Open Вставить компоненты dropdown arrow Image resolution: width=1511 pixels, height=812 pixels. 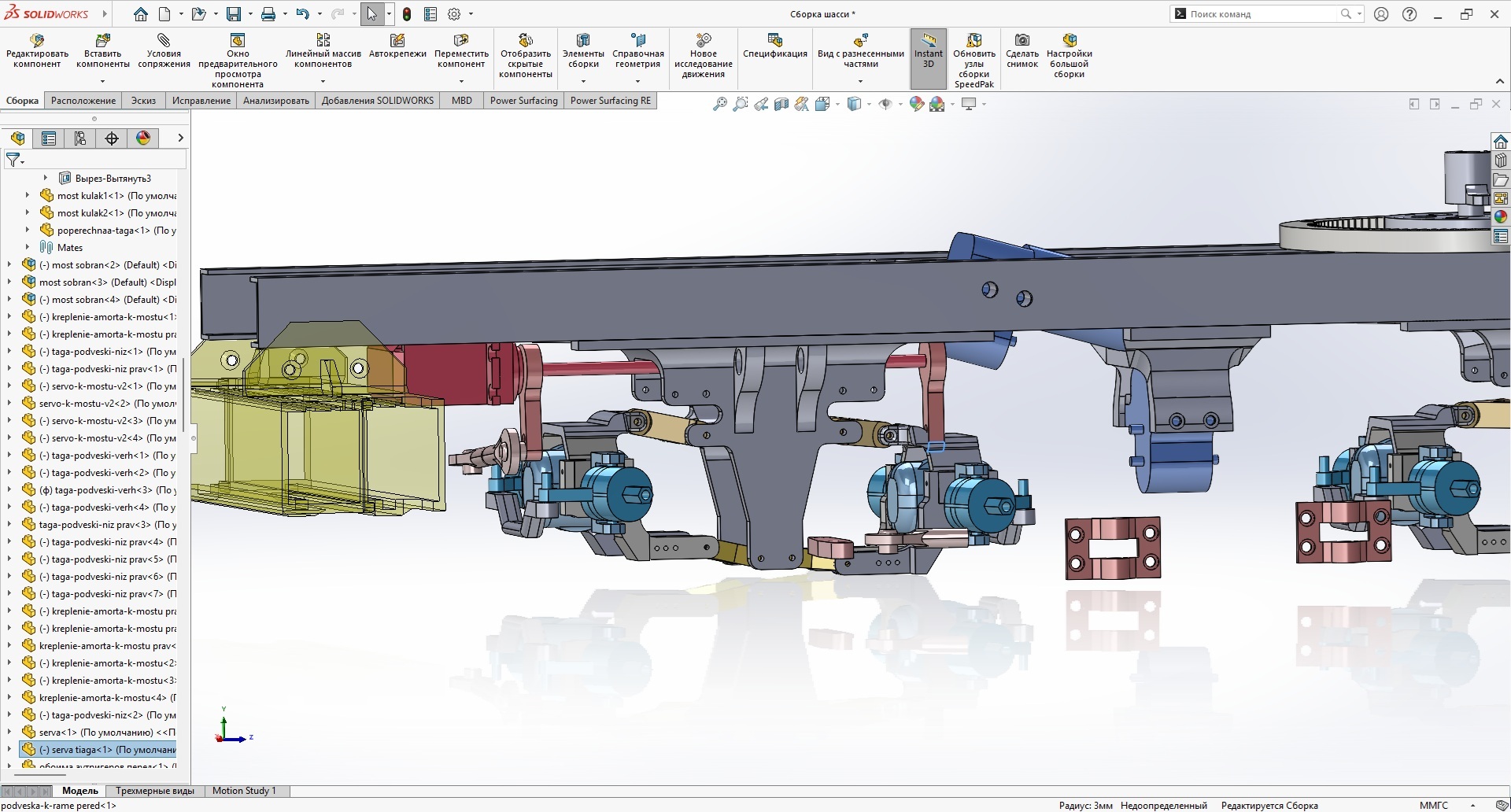click(102, 82)
